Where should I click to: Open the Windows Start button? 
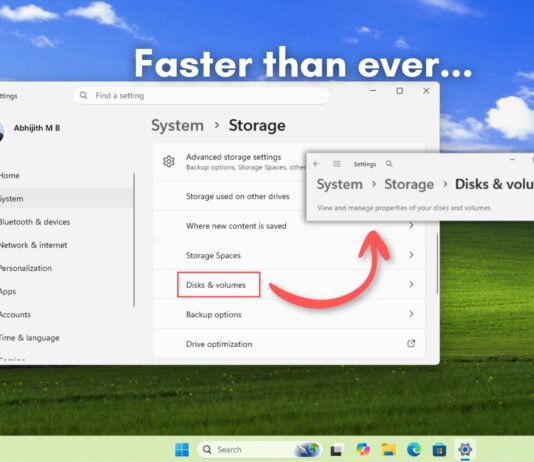(182, 449)
